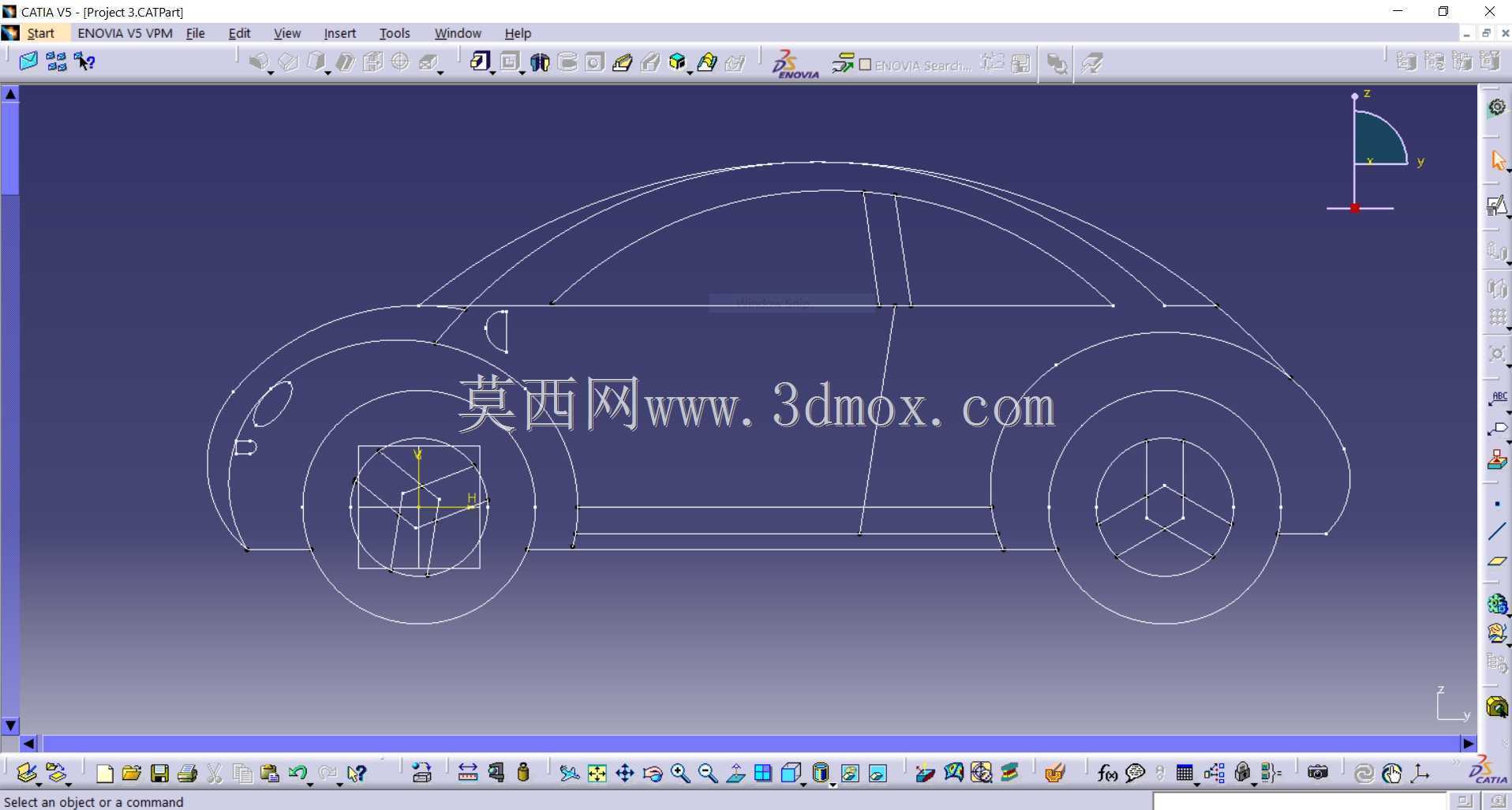The width and height of the screenshot is (1512, 810).
Task: Open the File menu
Action: pyautogui.click(x=195, y=33)
